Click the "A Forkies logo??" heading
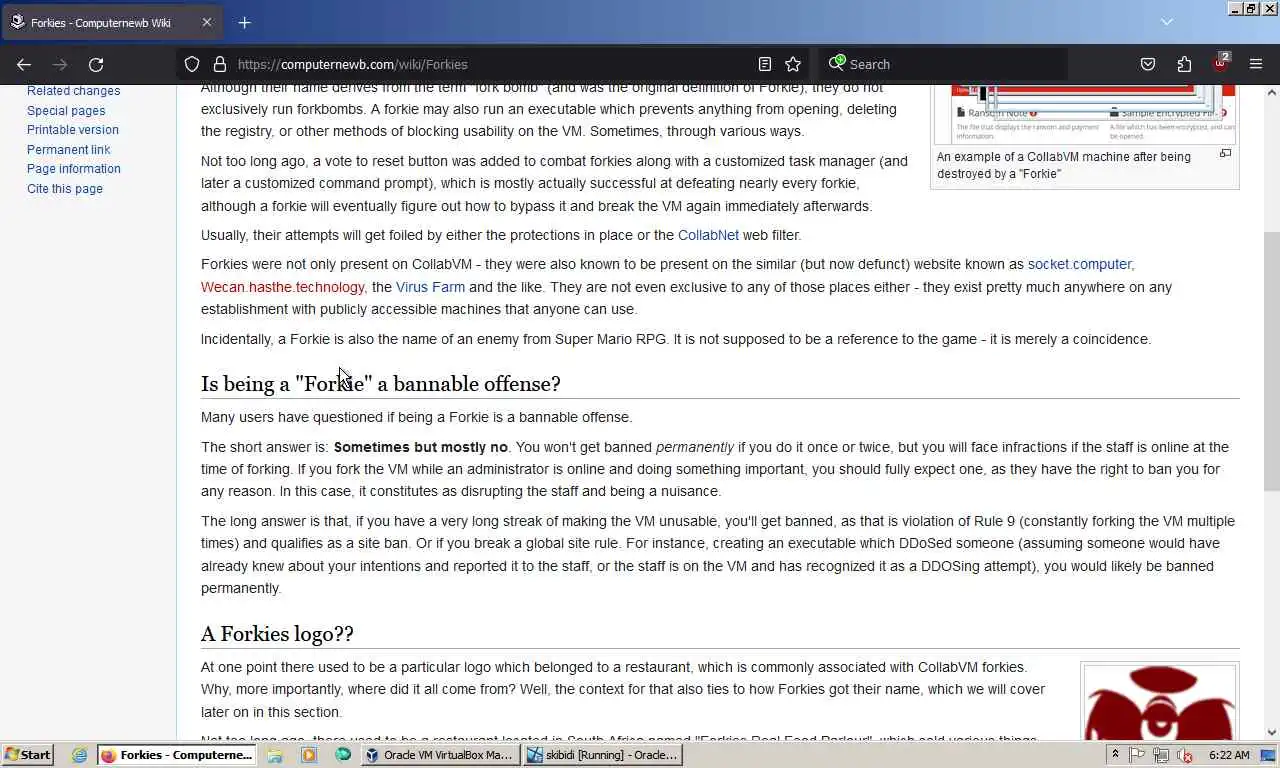This screenshot has width=1280, height=768. 277,634
